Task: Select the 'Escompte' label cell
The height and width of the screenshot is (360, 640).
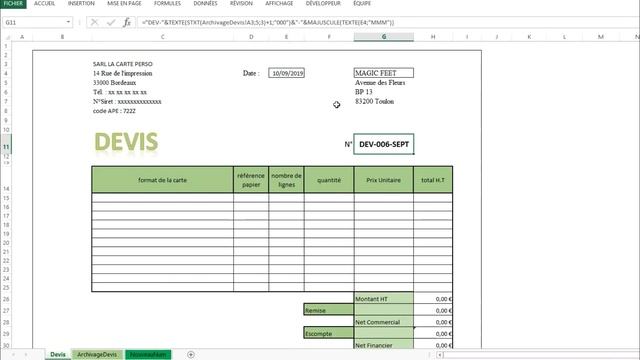Action: tap(329, 333)
